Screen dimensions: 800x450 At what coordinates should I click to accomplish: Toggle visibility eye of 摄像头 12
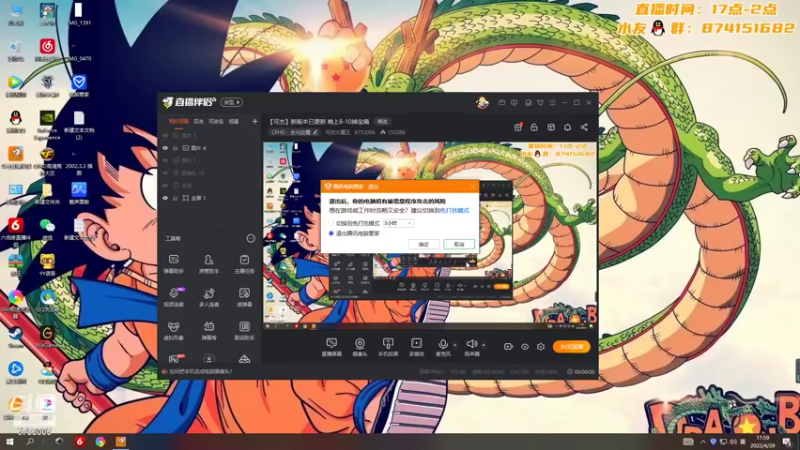coord(165,173)
